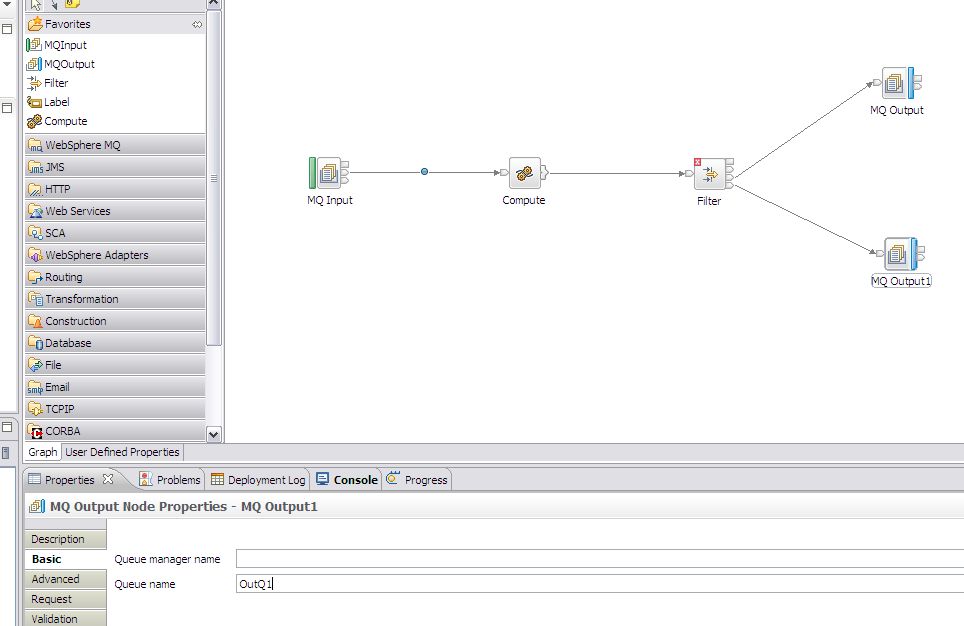Close the Properties view tab
Viewport: 964px width, 626px height.
click(108, 478)
